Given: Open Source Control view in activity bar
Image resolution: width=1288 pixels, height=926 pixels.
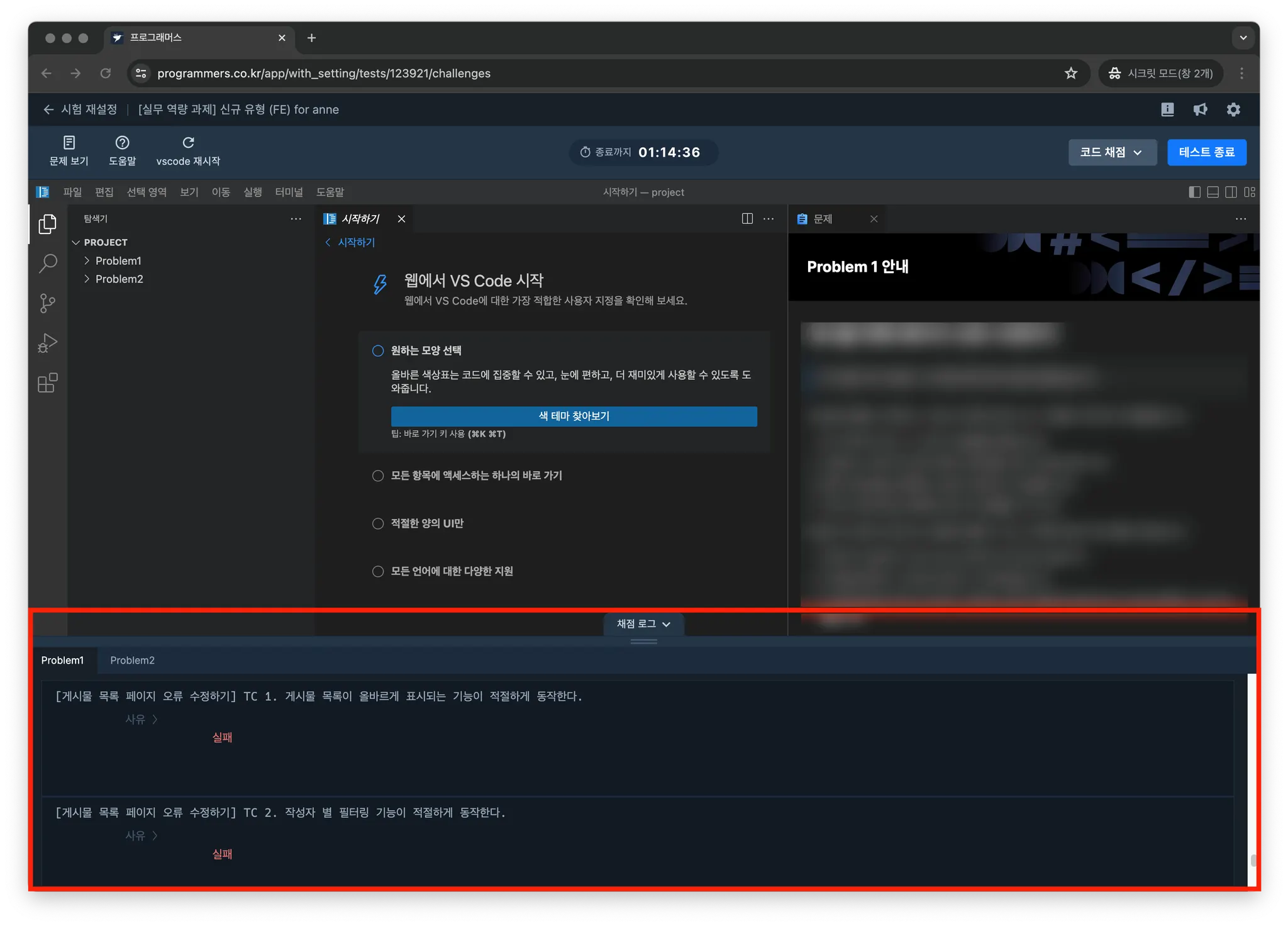Looking at the screenshot, I should click(47, 303).
